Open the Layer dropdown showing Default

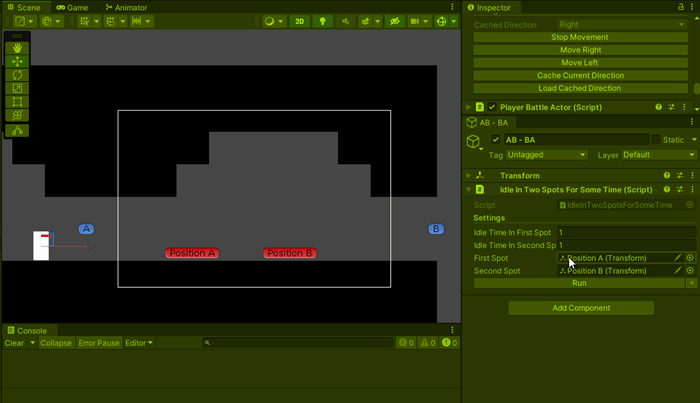pyautogui.click(x=657, y=155)
